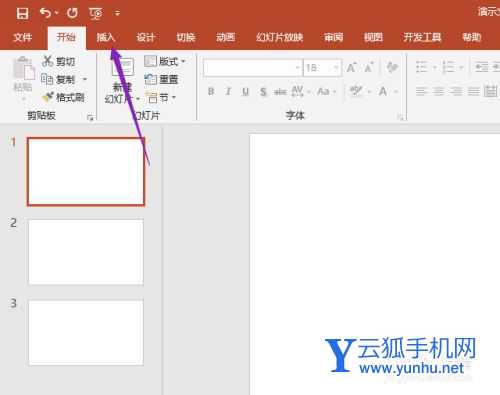The height and width of the screenshot is (395, 500).
Task: Switch to the 切换 tab
Action: coord(186,37)
